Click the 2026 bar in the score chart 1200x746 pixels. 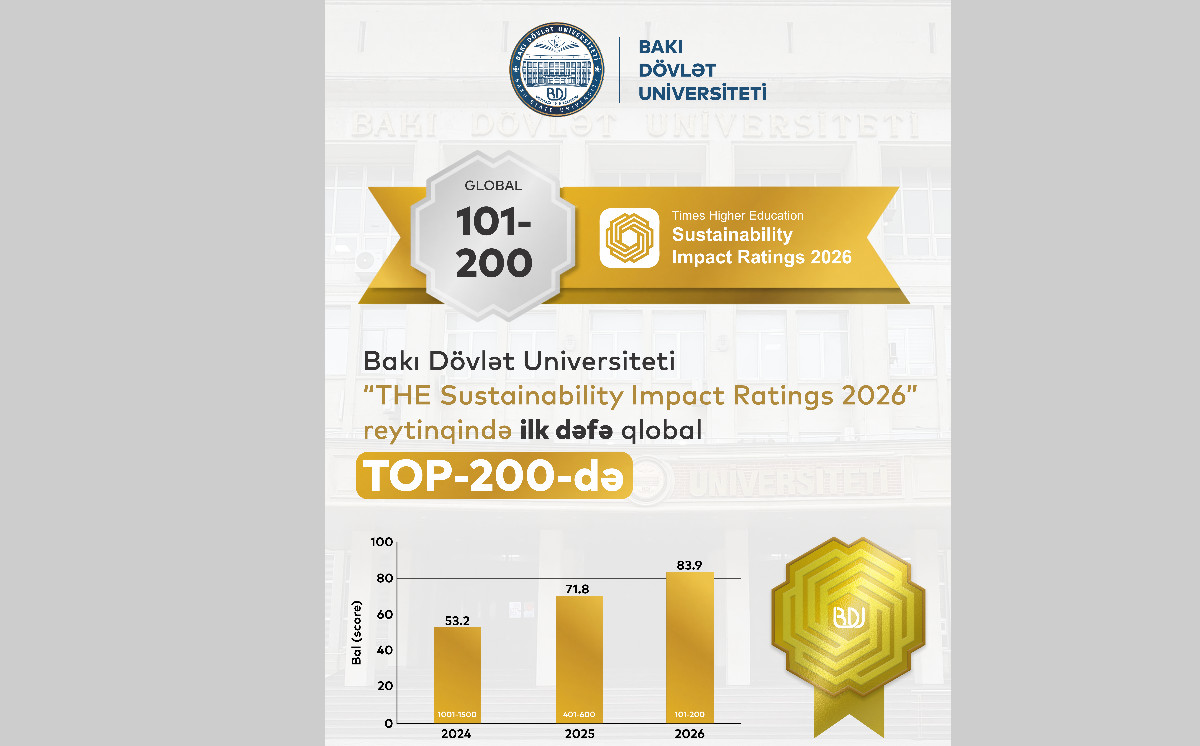690,646
